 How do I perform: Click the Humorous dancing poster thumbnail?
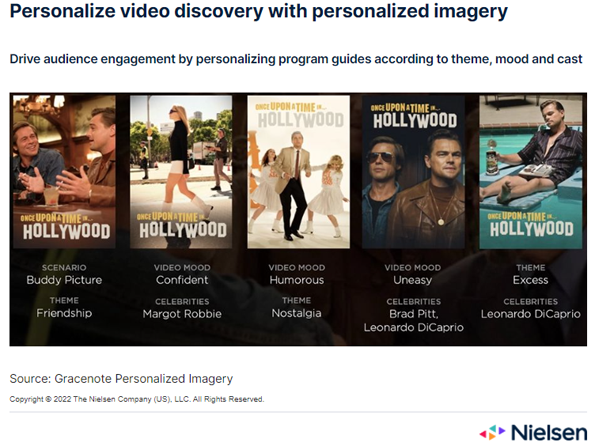tap(299, 172)
